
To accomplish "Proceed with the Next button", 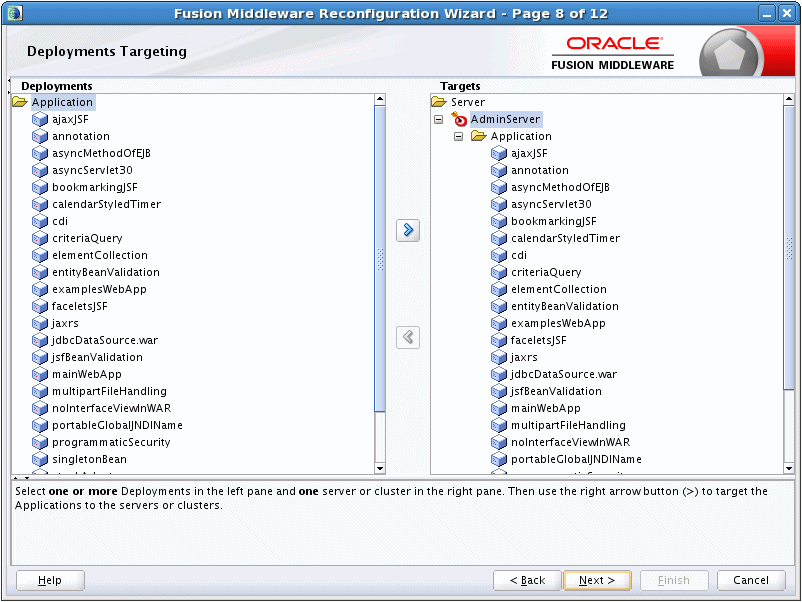I will (x=597, y=580).
